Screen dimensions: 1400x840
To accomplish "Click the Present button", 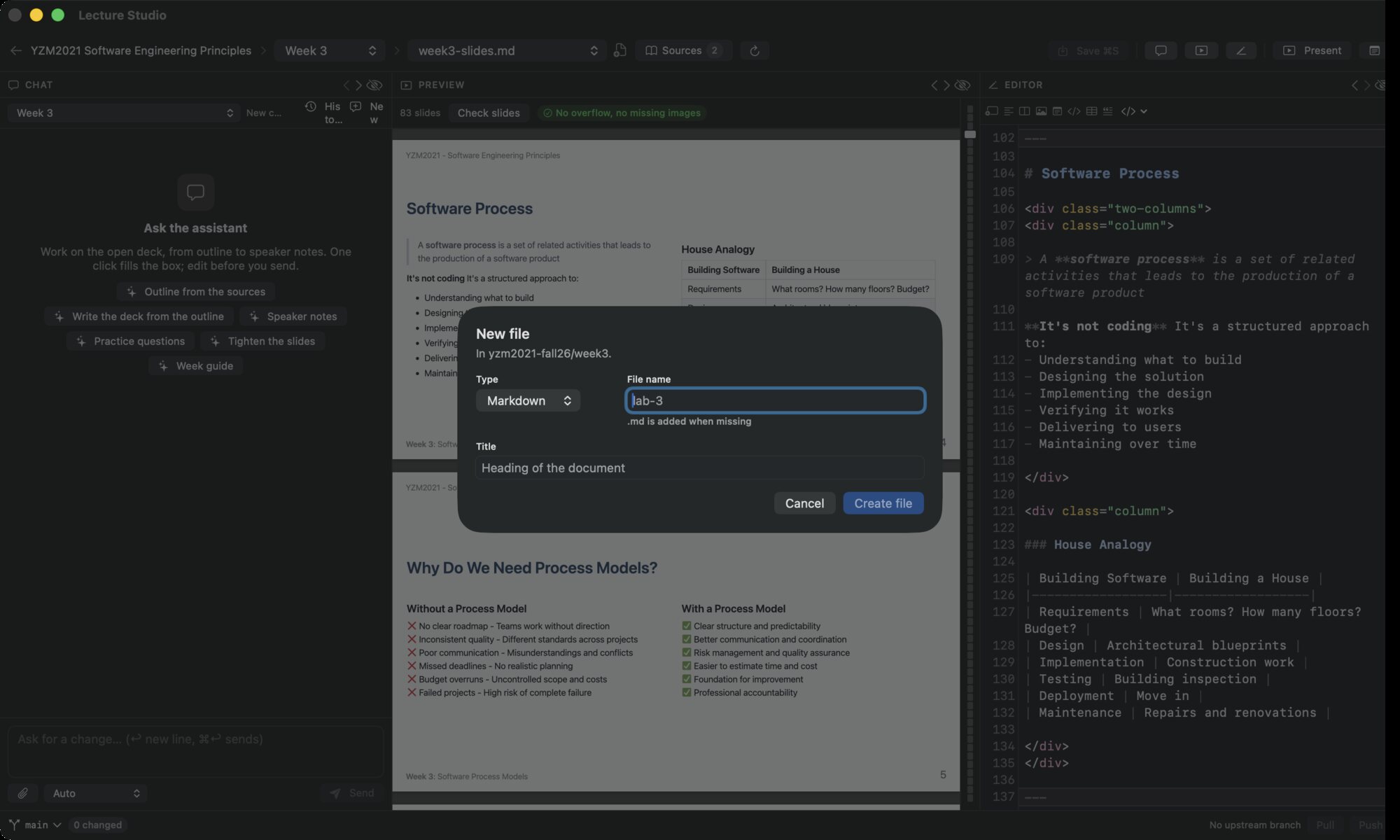I will (1312, 50).
